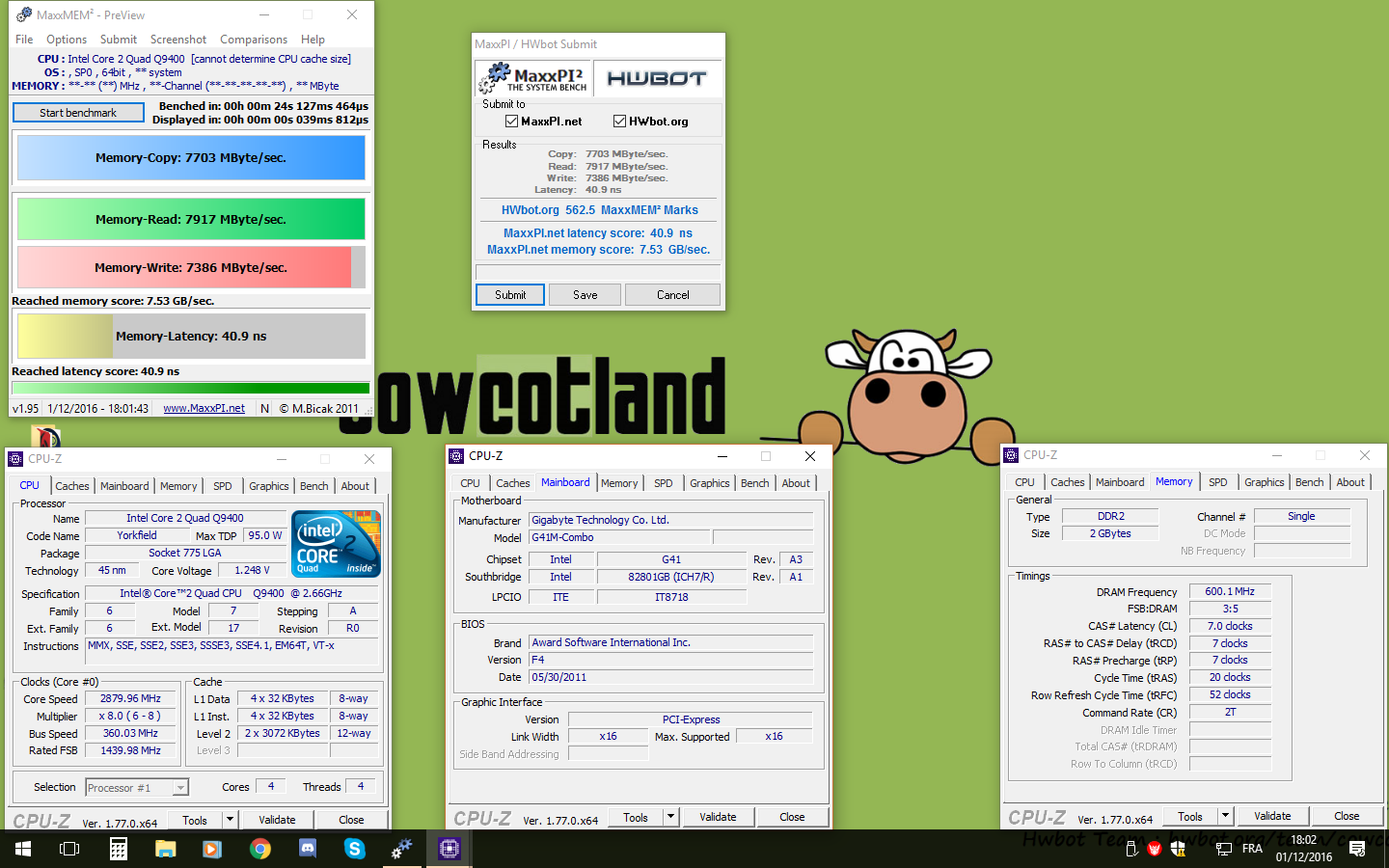The image size is (1389, 868).
Task: Click the MaxxPI² System Bench logo
Action: pyautogui.click(x=532, y=78)
